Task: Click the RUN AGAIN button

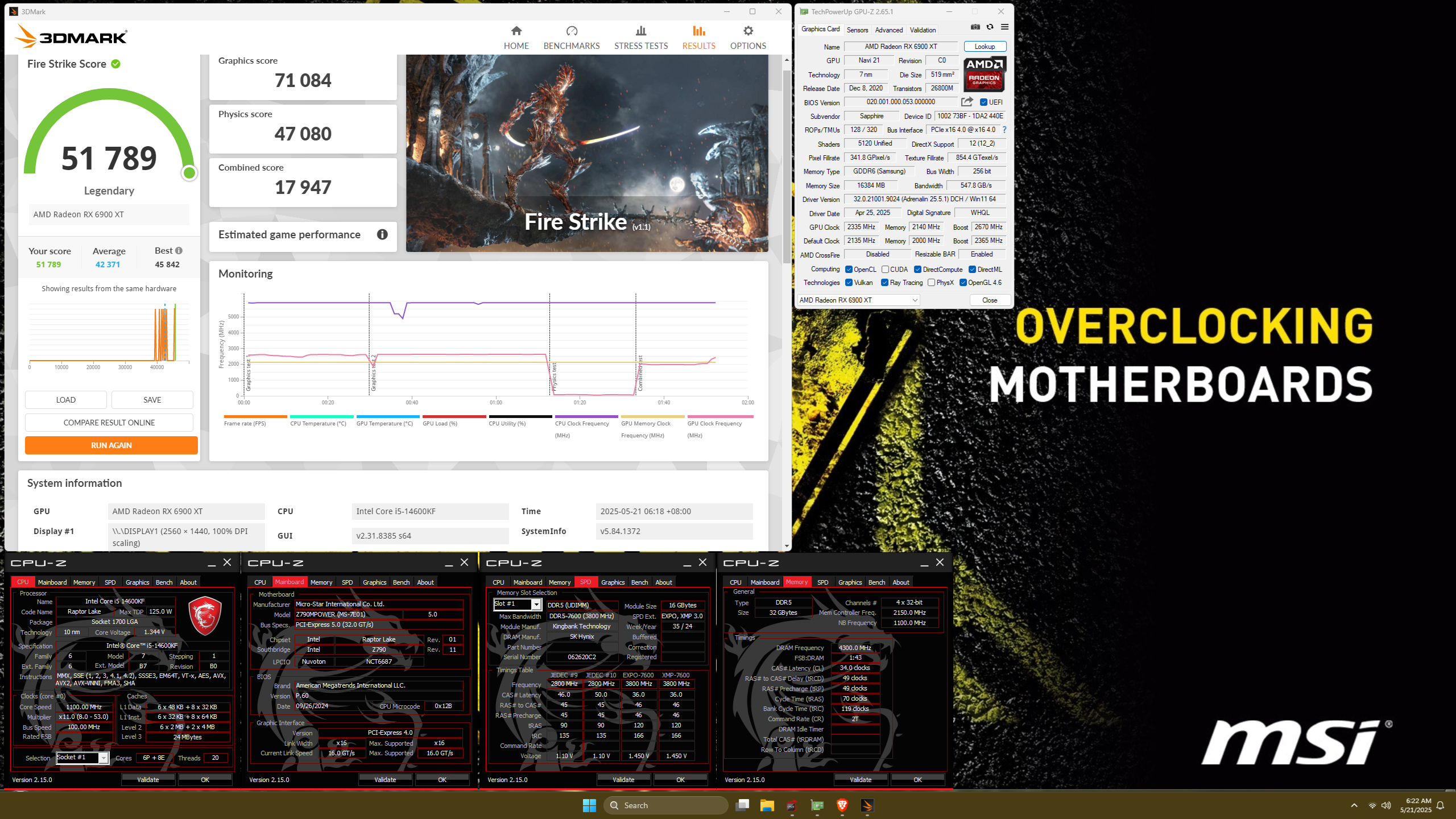Action: point(111,445)
